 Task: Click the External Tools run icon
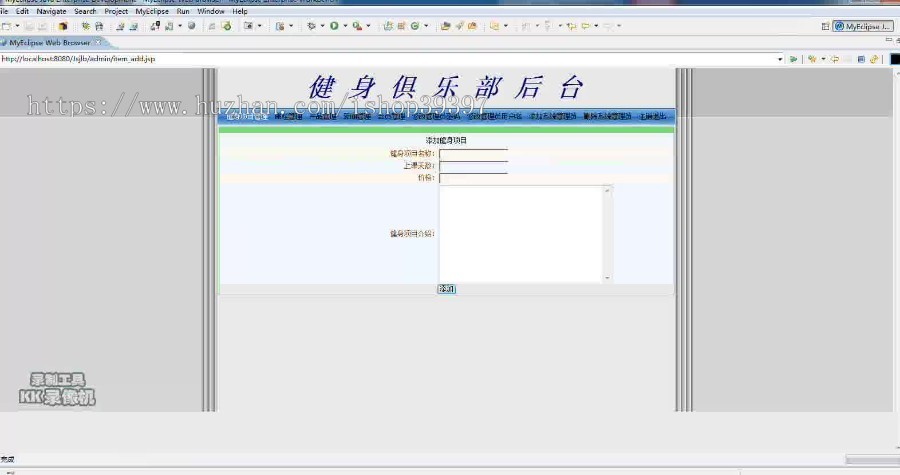357,26
